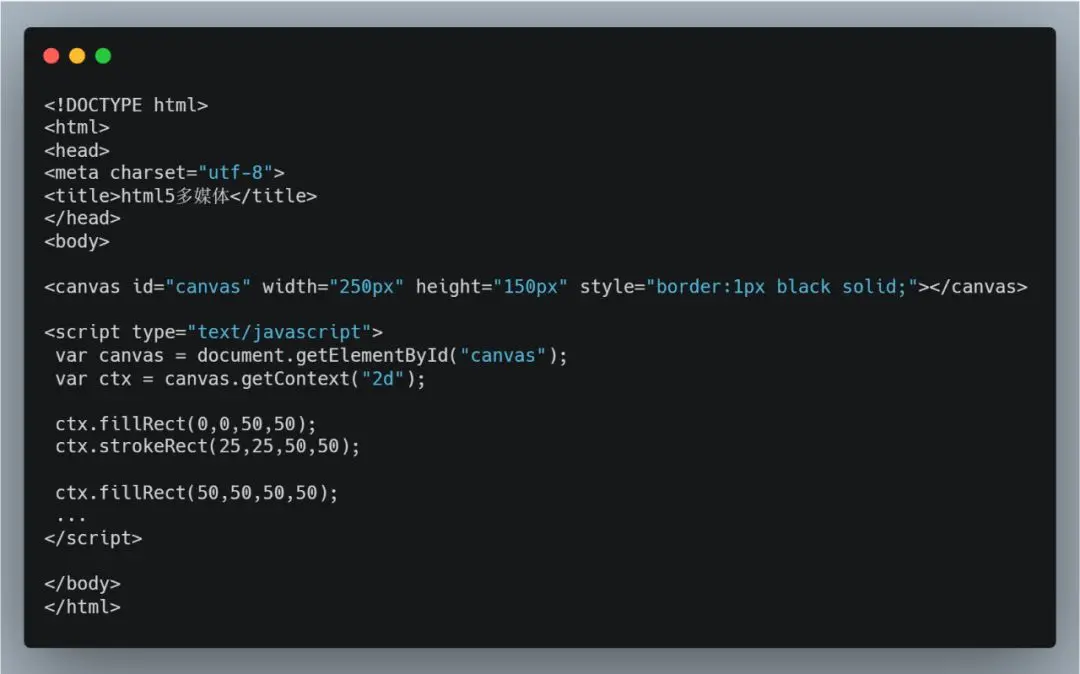Click the closing canvas tag
The height and width of the screenshot is (674, 1080).
[x=978, y=287]
